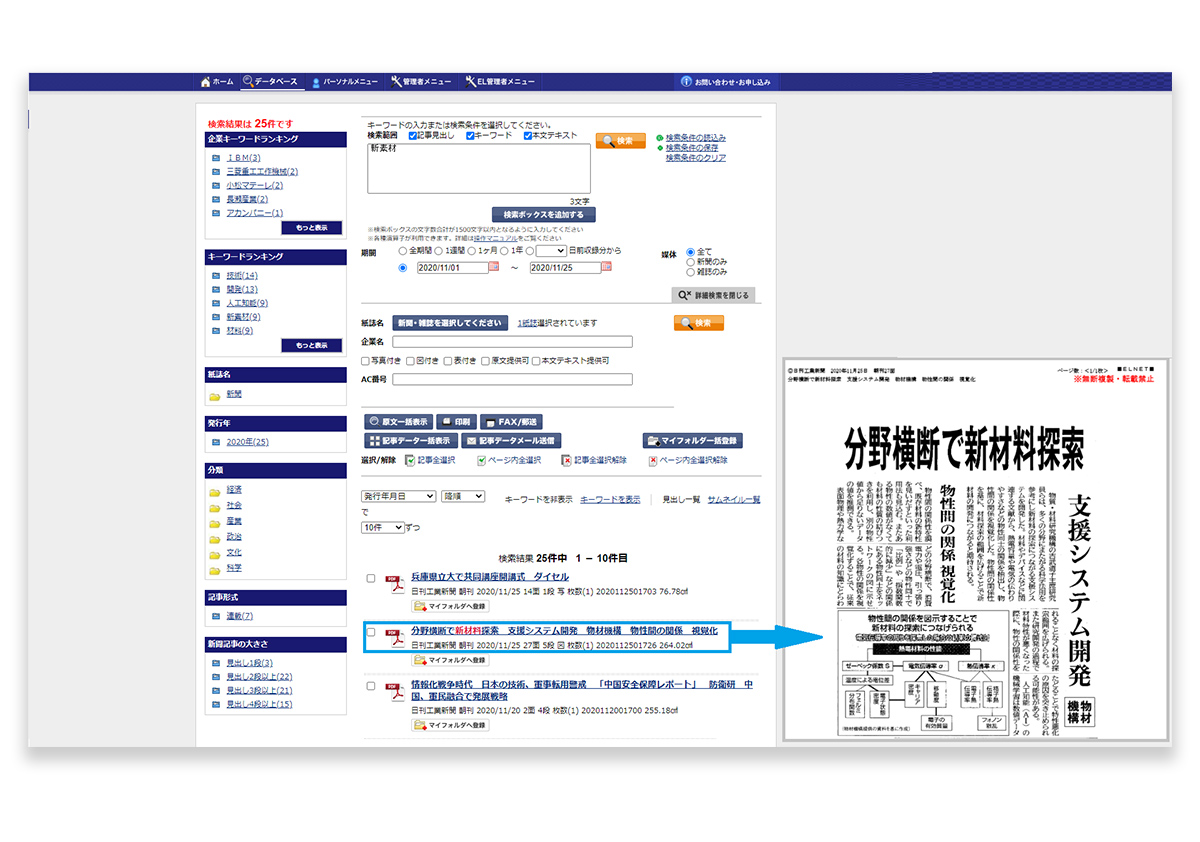This screenshot has width=1200, height=842.
Task: Click ページ内全選択 green check icon
Action: 482,460
